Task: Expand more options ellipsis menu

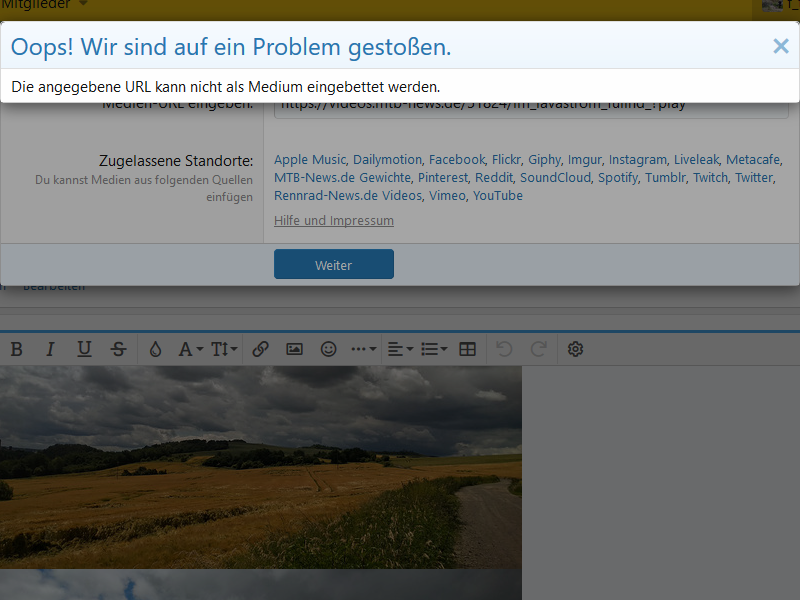Action: 363,349
